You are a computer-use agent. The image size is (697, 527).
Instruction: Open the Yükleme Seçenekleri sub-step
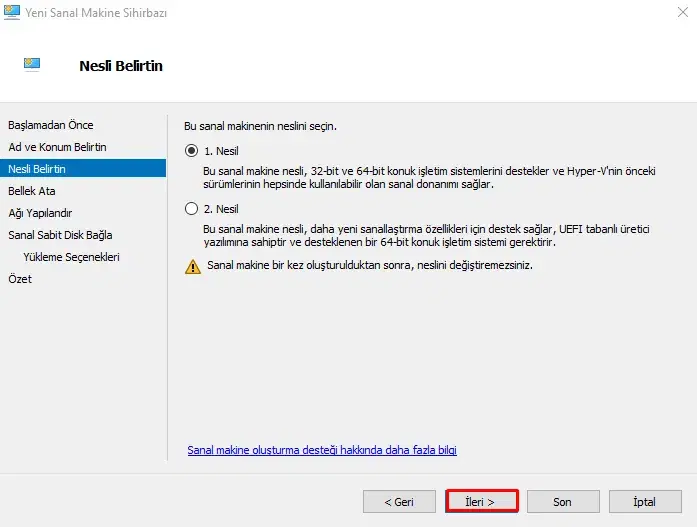(71, 257)
